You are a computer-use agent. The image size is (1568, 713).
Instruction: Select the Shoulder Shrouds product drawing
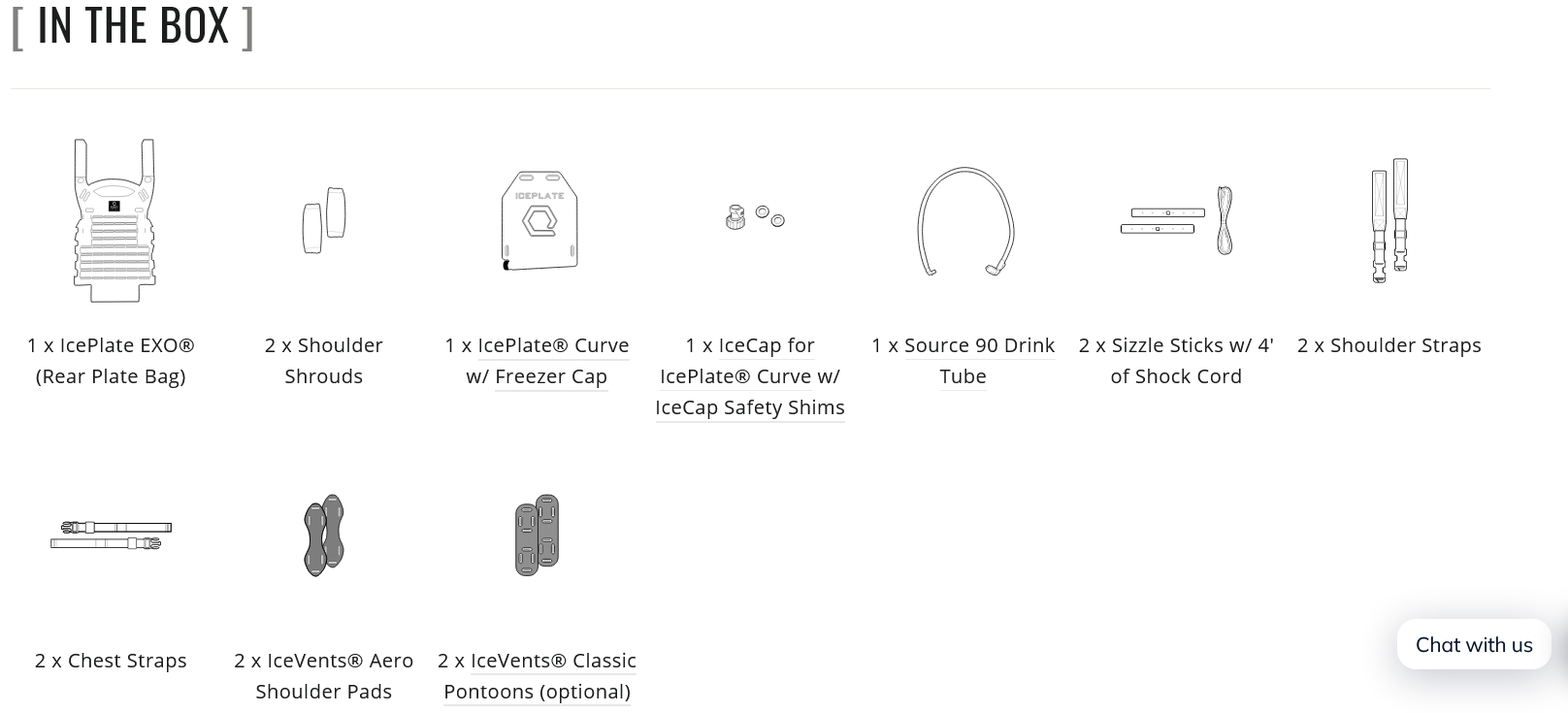tap(324, 220)
